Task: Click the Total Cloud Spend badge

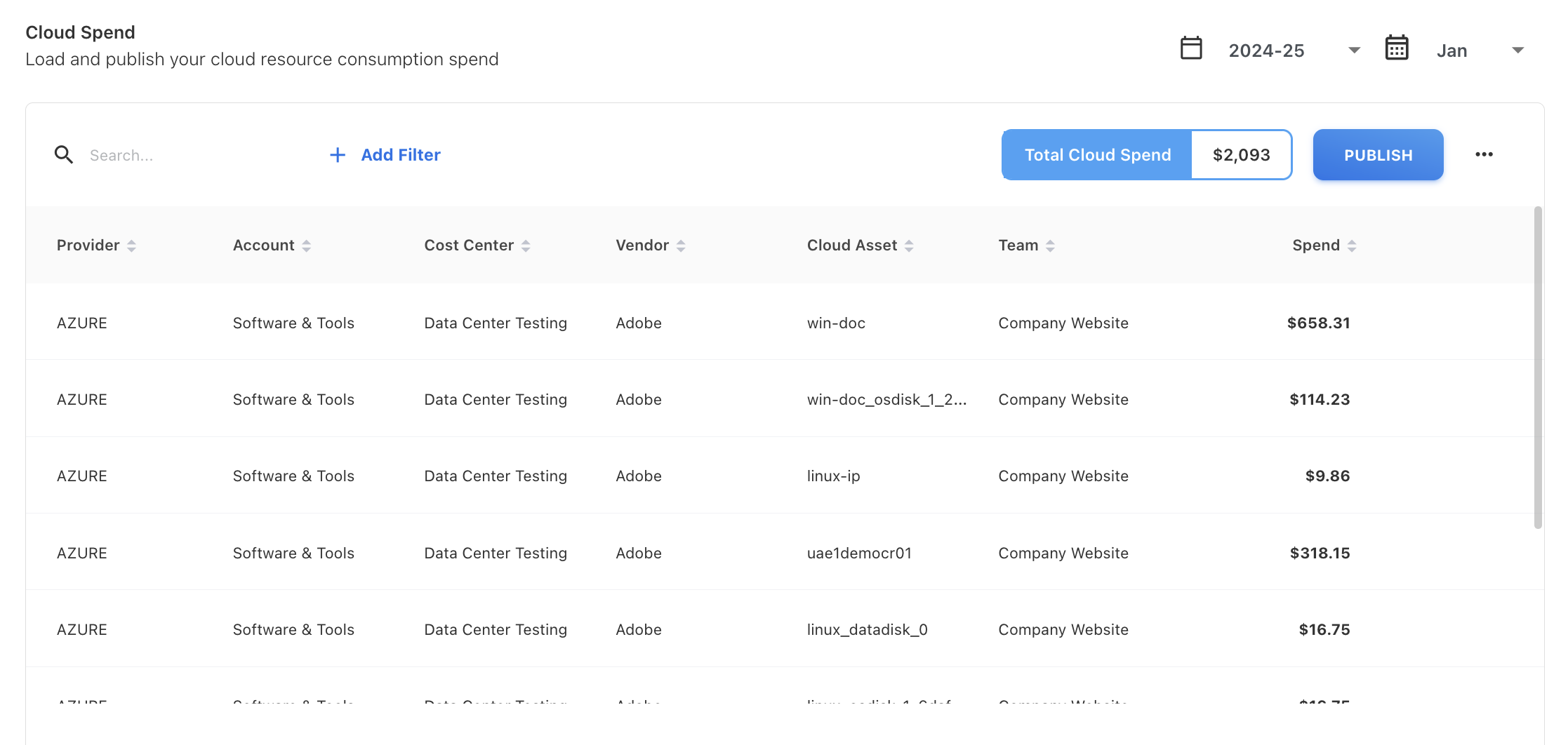Action: point(1097,155)
